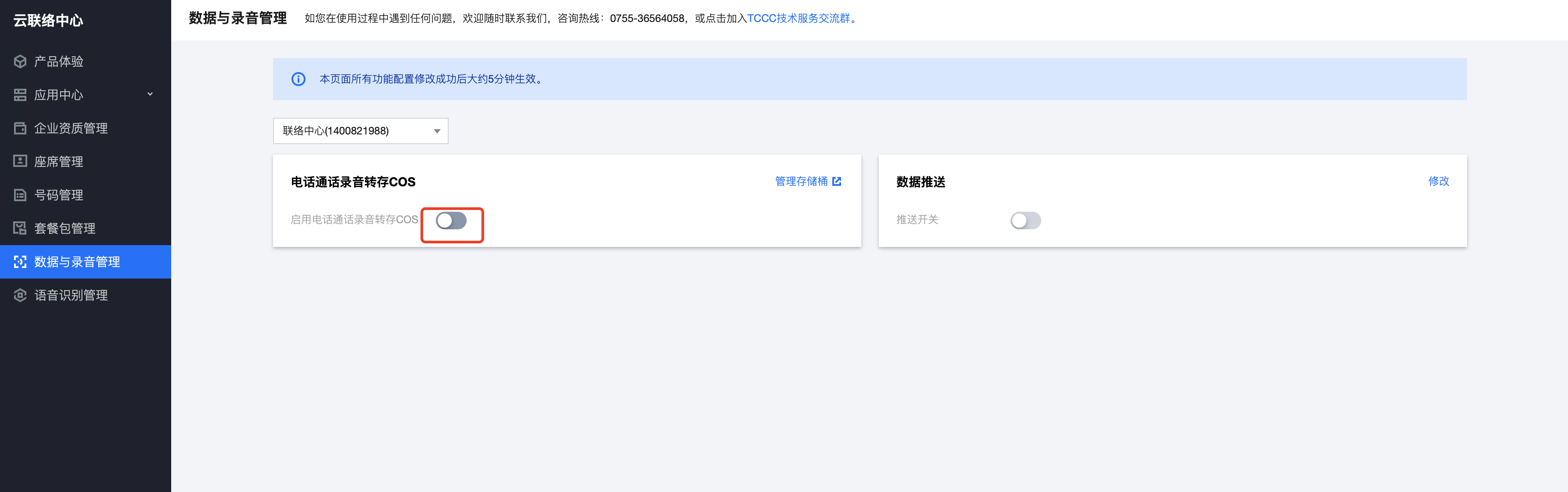Click the 产品体验 cube icon
1568x492 pixels.
(20, 61)
